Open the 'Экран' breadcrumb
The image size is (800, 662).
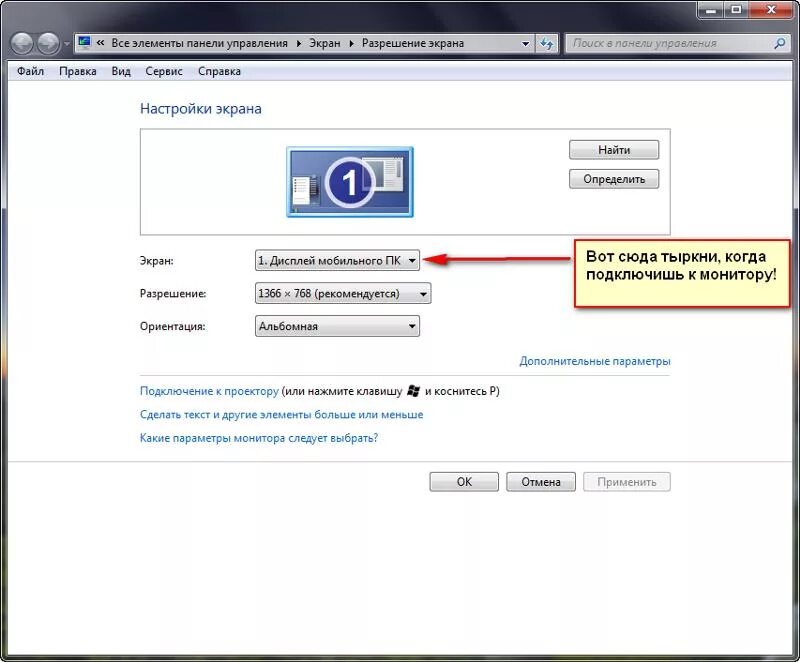[324, 43]
